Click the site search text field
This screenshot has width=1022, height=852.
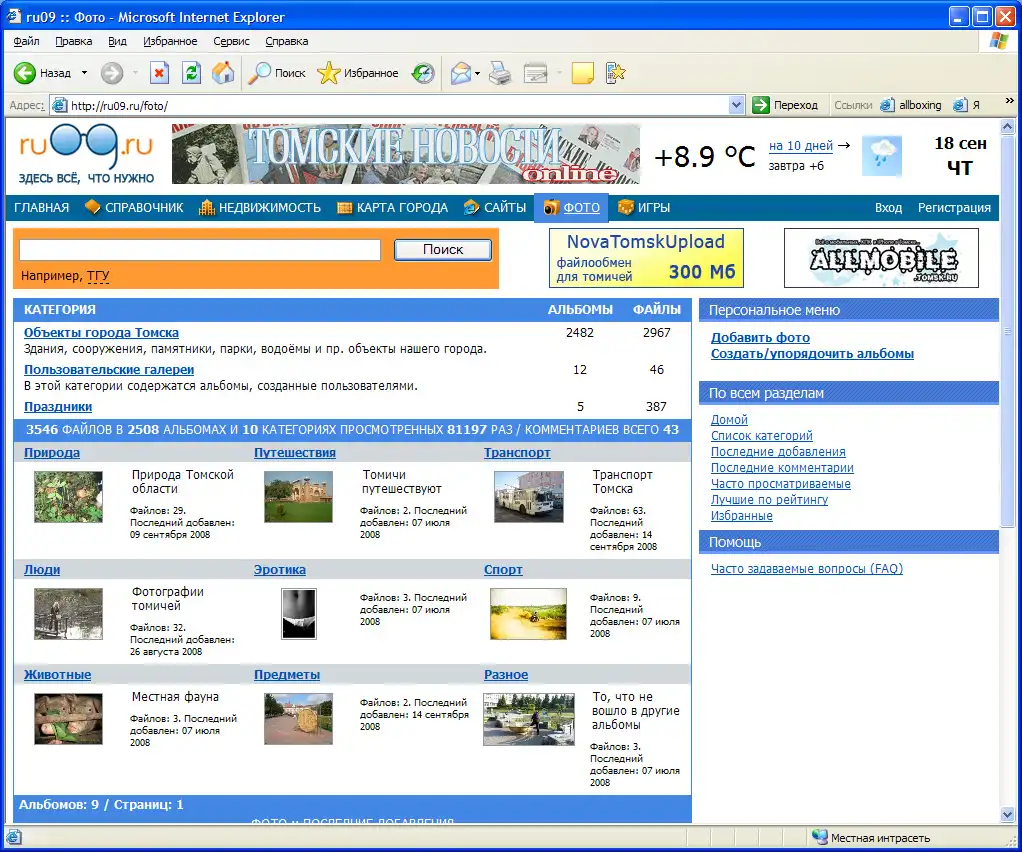pyautogui.click(x=200, y=250)
